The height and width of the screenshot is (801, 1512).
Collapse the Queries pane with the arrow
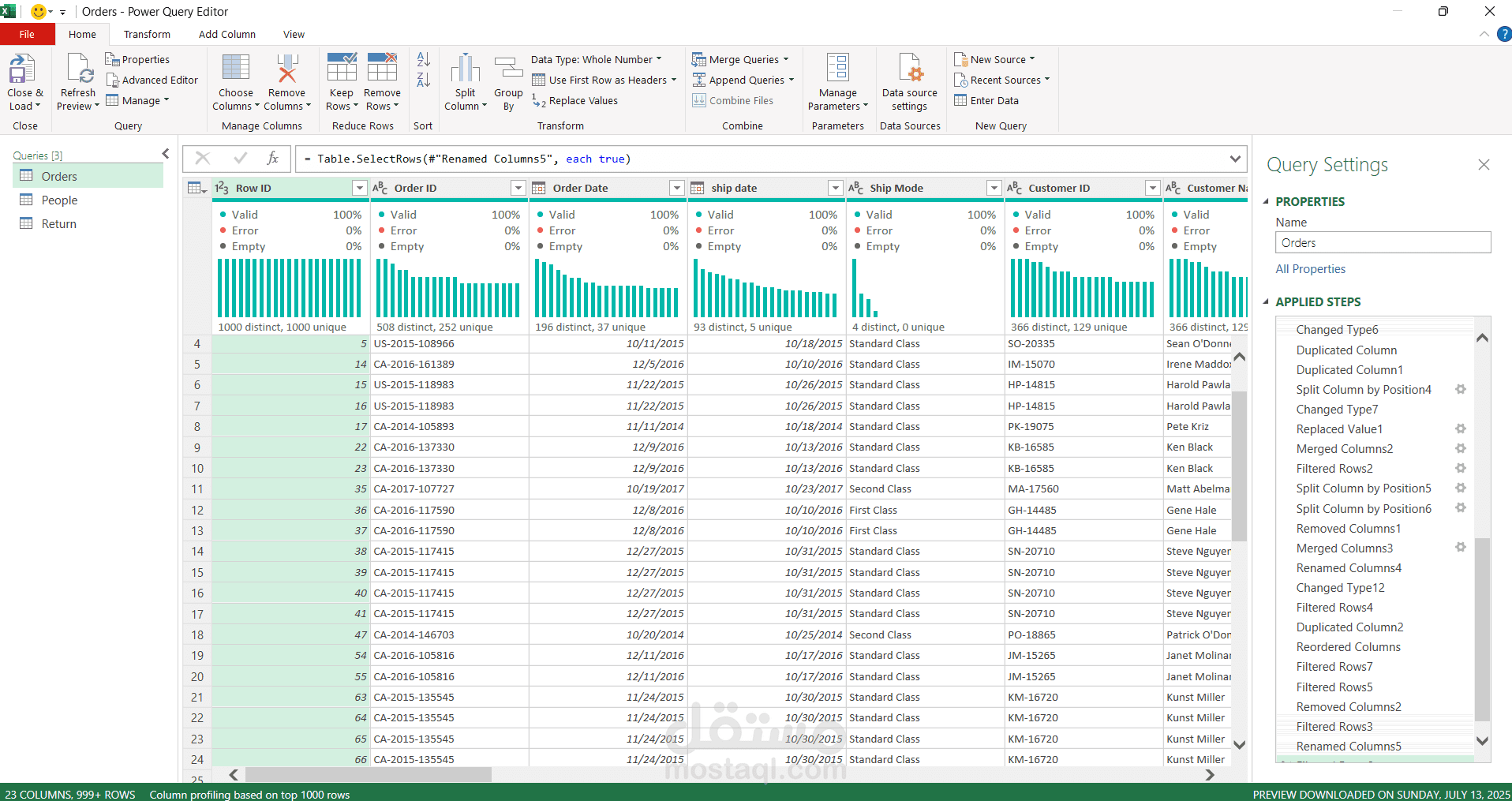coord(165,154)
